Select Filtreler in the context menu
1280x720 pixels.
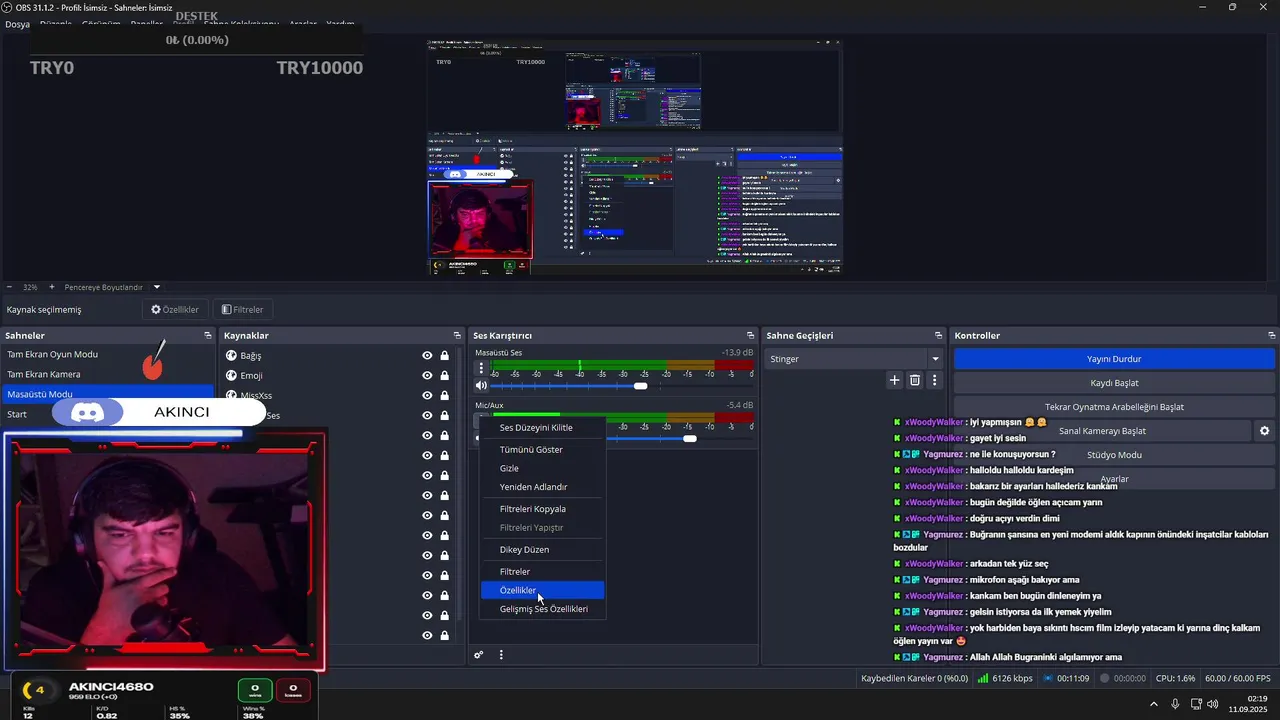[x=542, y=572]
